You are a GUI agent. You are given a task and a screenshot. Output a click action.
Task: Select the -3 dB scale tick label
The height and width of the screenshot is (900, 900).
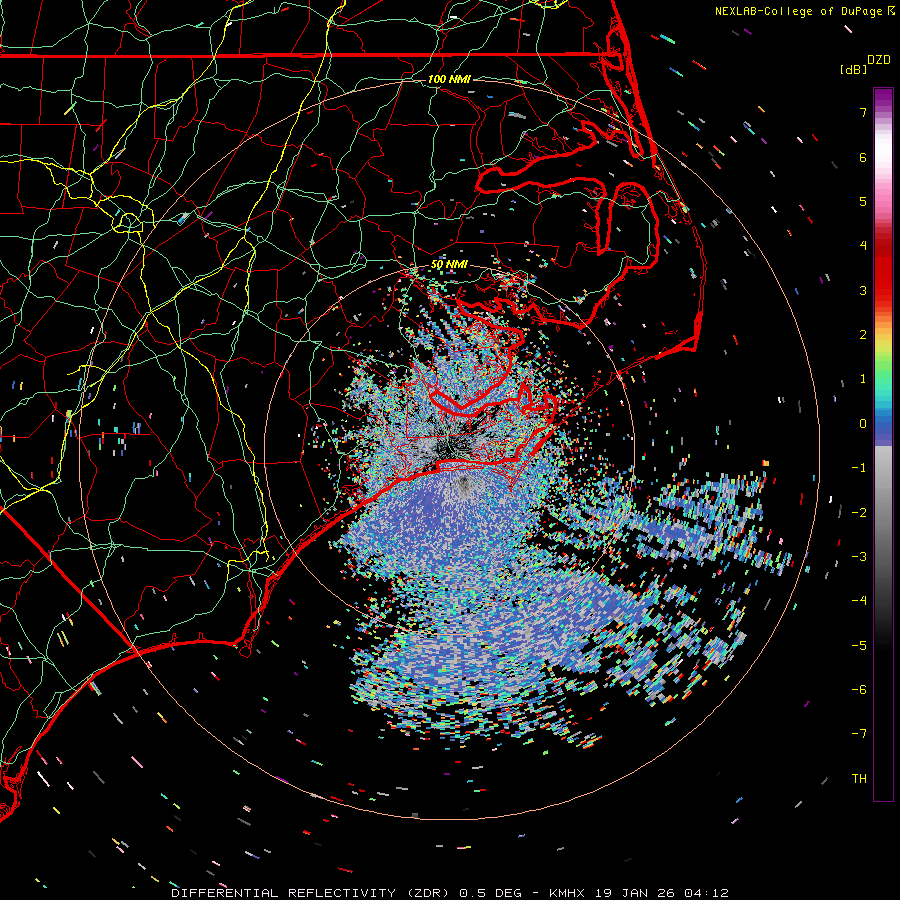coord(859,556)
